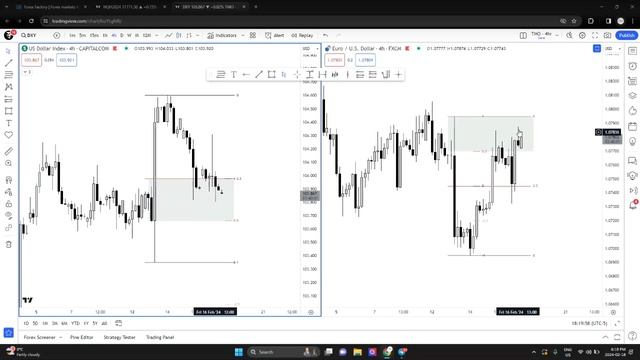Click the T text tool in floating favorites toolbar

pos(233,74)
